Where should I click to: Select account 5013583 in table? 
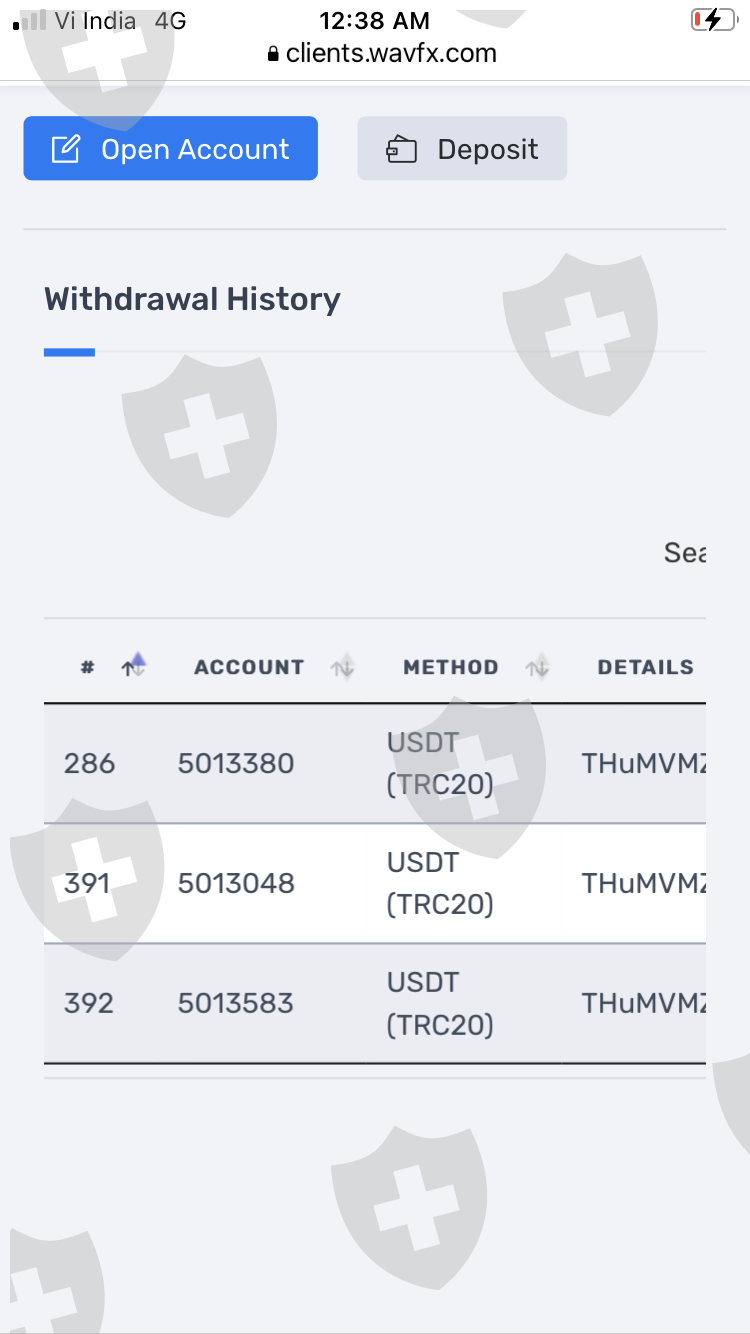click(236, 1004)
